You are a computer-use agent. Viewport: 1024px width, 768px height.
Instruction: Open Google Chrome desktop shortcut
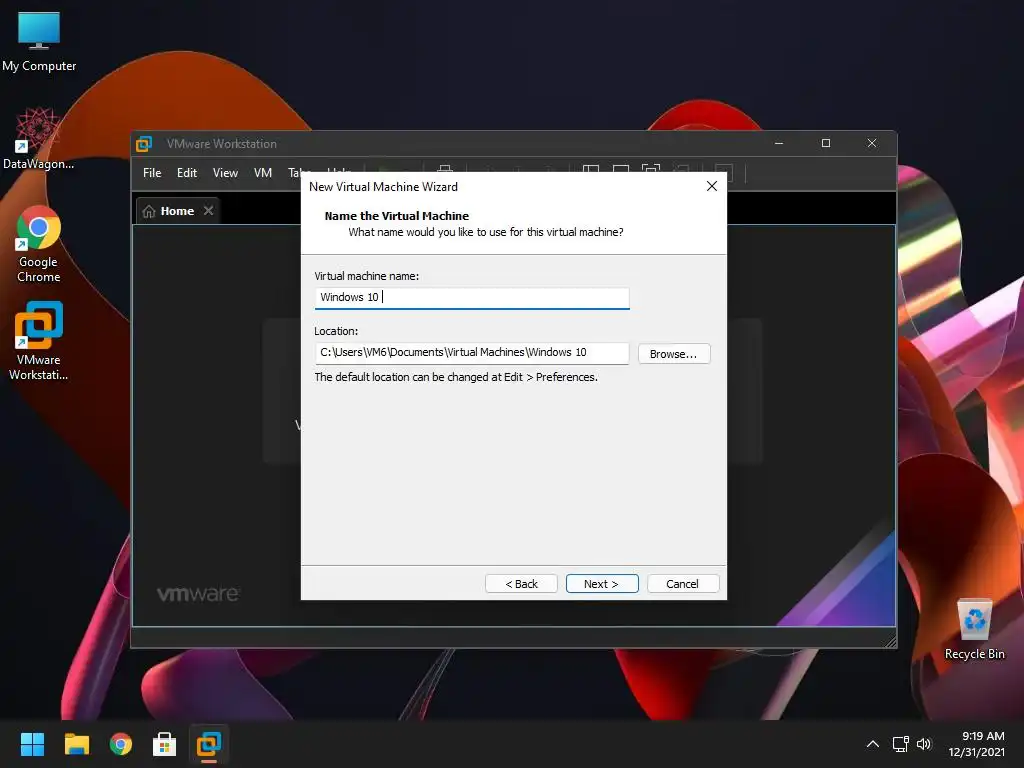pos(39,244)
